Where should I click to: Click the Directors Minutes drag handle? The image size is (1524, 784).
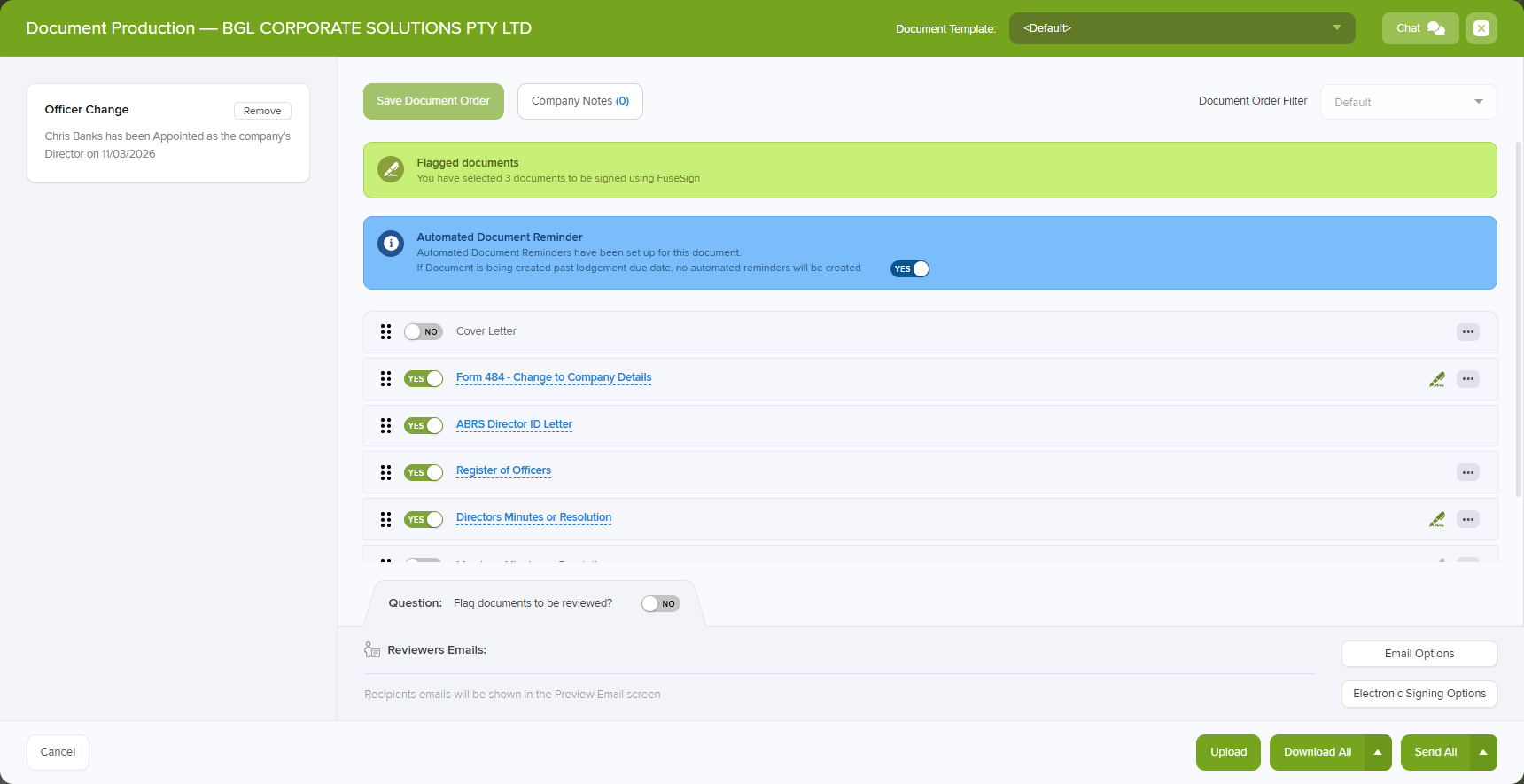pos(385,520)
